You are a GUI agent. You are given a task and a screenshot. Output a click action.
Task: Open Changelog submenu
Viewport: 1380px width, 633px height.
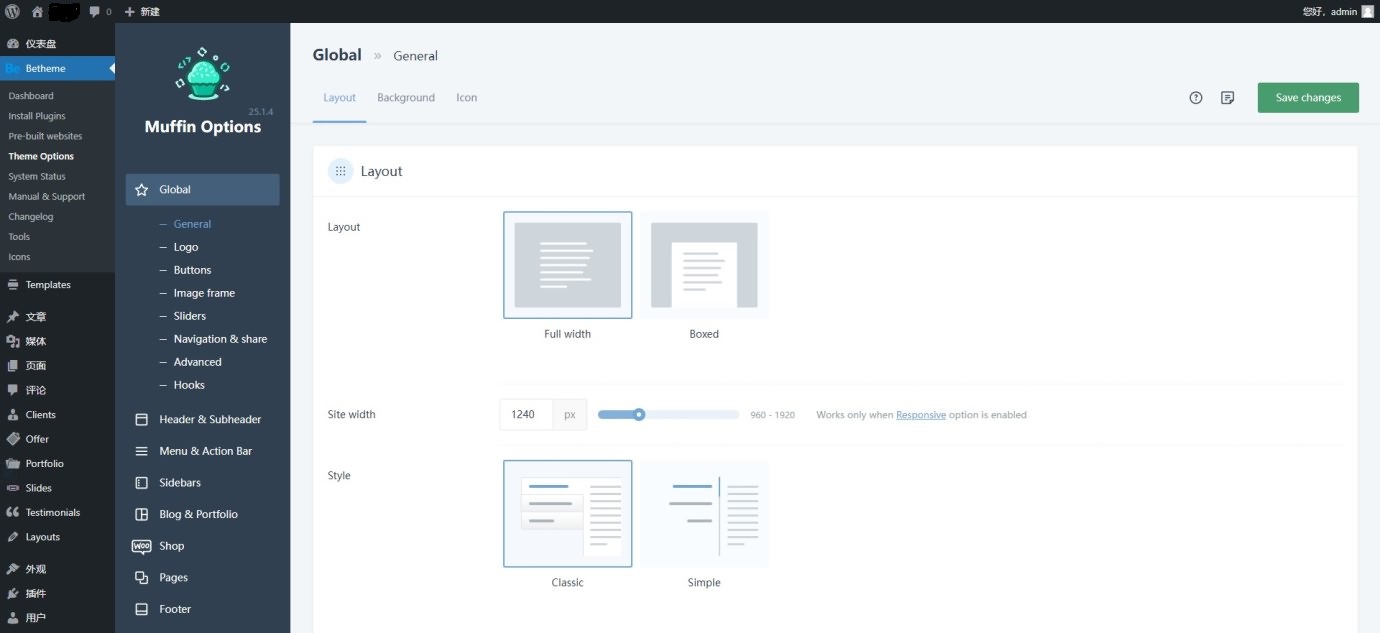[31, 216]
